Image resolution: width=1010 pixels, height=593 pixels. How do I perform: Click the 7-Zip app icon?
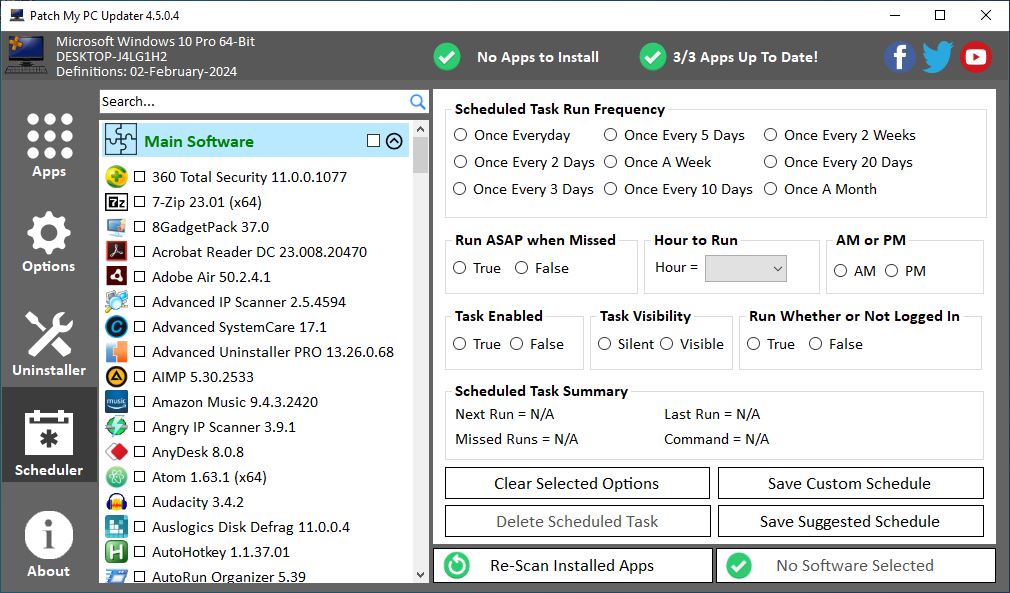(x=116, y=202)
